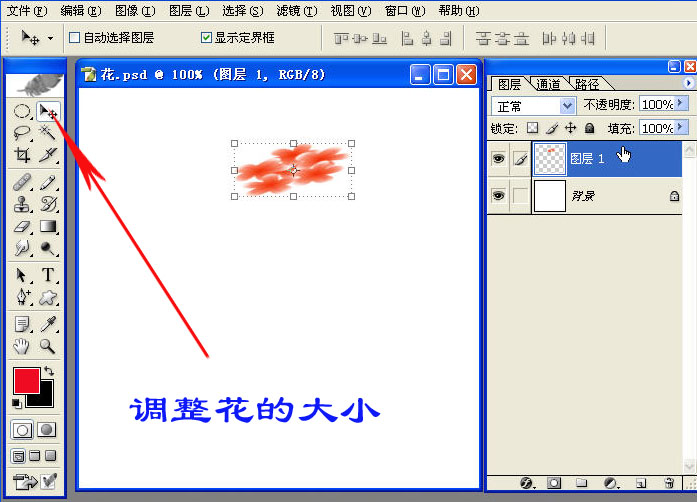Toggle lock all padlock icon

[589, 128]
